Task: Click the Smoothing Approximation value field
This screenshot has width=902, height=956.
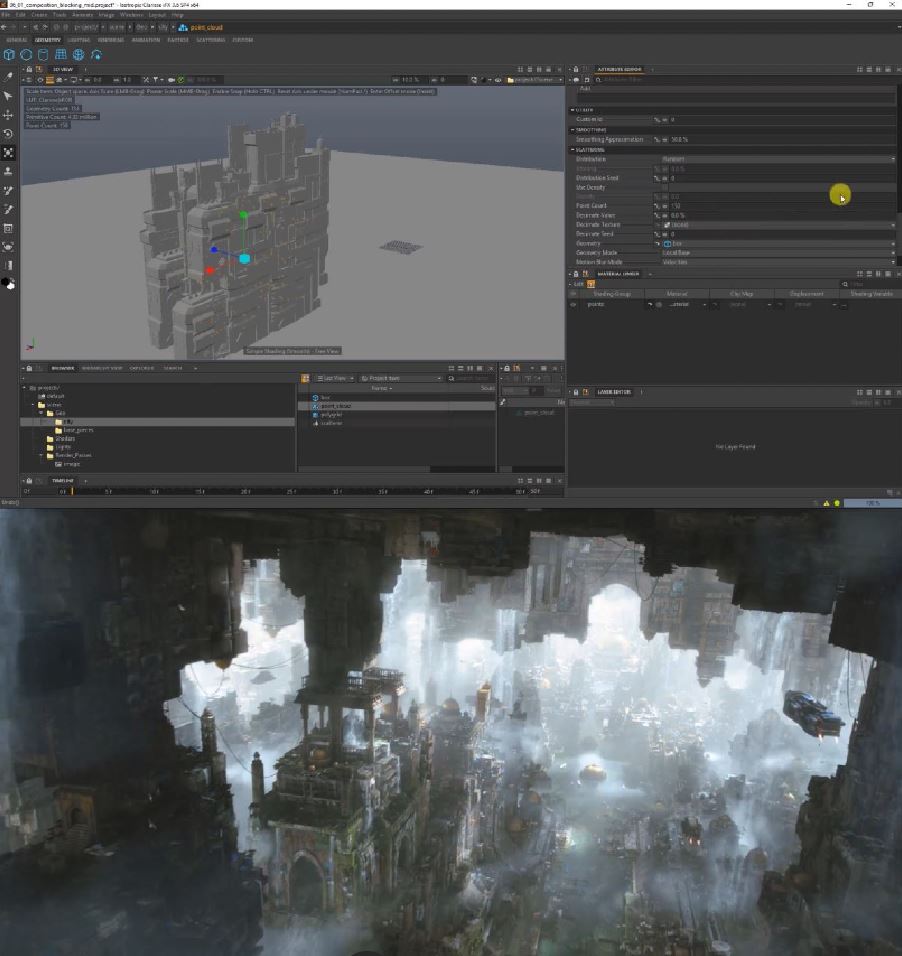Action: point(782,140)
